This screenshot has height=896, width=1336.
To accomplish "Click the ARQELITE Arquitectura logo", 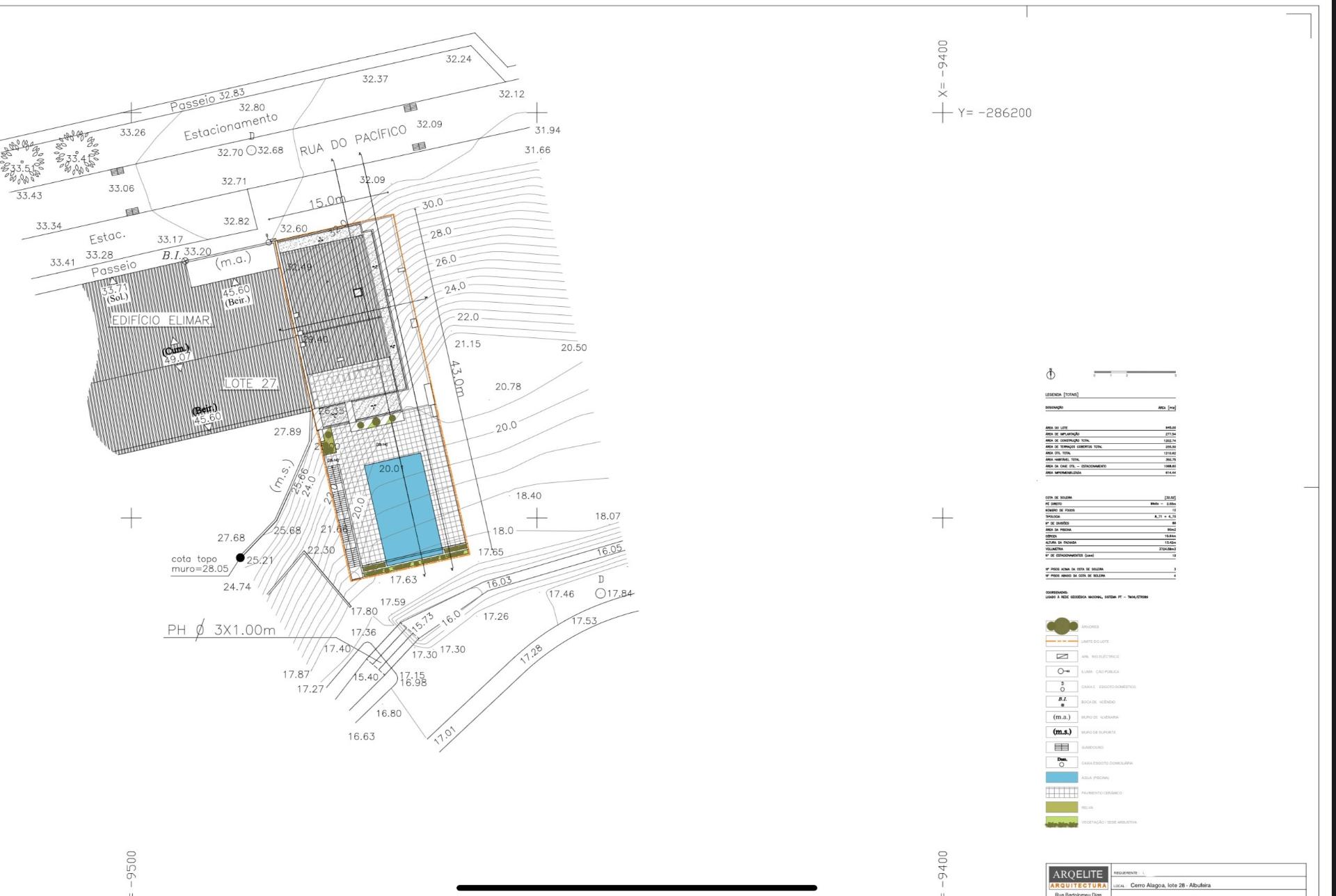I will pyautogui.click(x=1077, y=877).
